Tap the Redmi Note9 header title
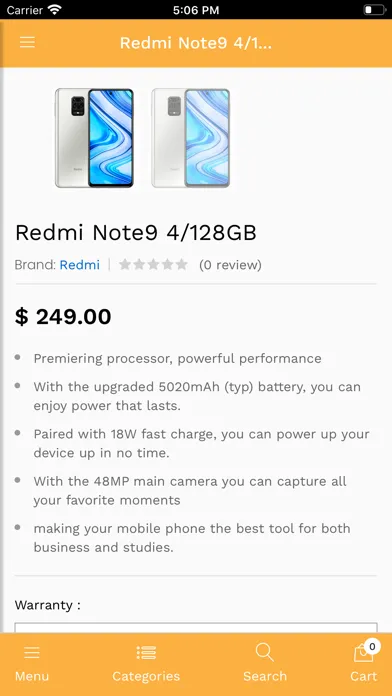Image resolution: width=392 pixels, height=696 pixels. pyautogui.click(x=196, y=43)
